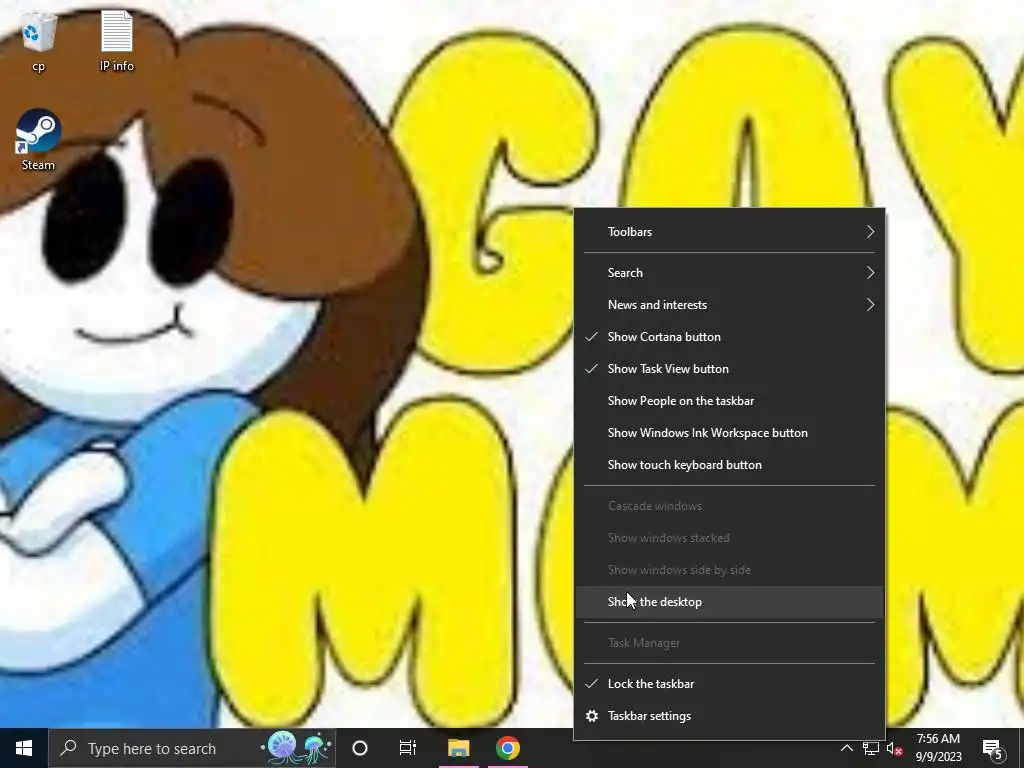This screenshot has height=768, width=1024.
Task: Uncheck Show Cortana button
Action: [729, 337]
